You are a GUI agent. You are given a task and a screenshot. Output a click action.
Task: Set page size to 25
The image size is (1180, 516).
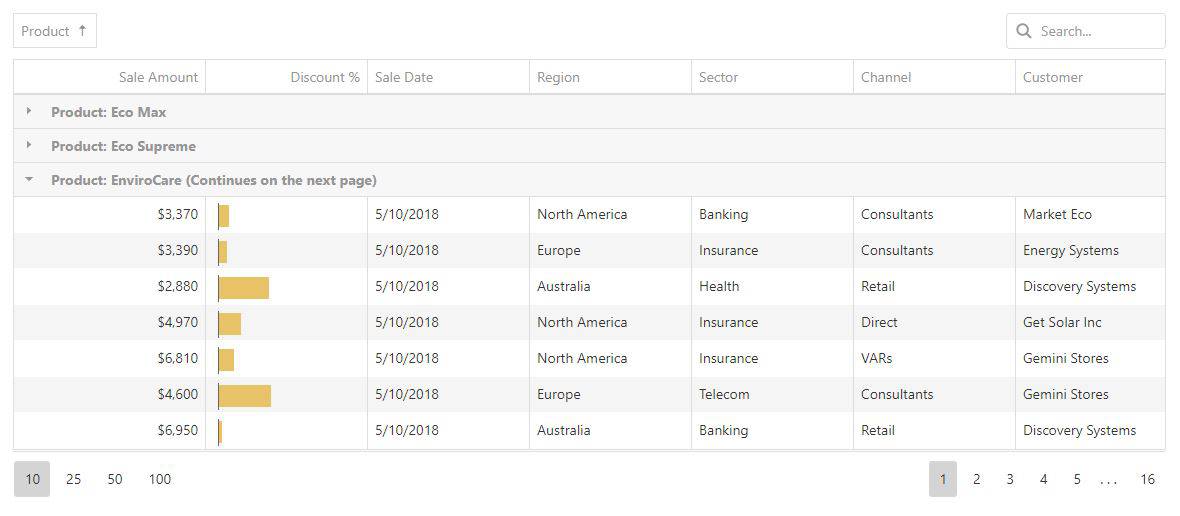coord(74,479)
